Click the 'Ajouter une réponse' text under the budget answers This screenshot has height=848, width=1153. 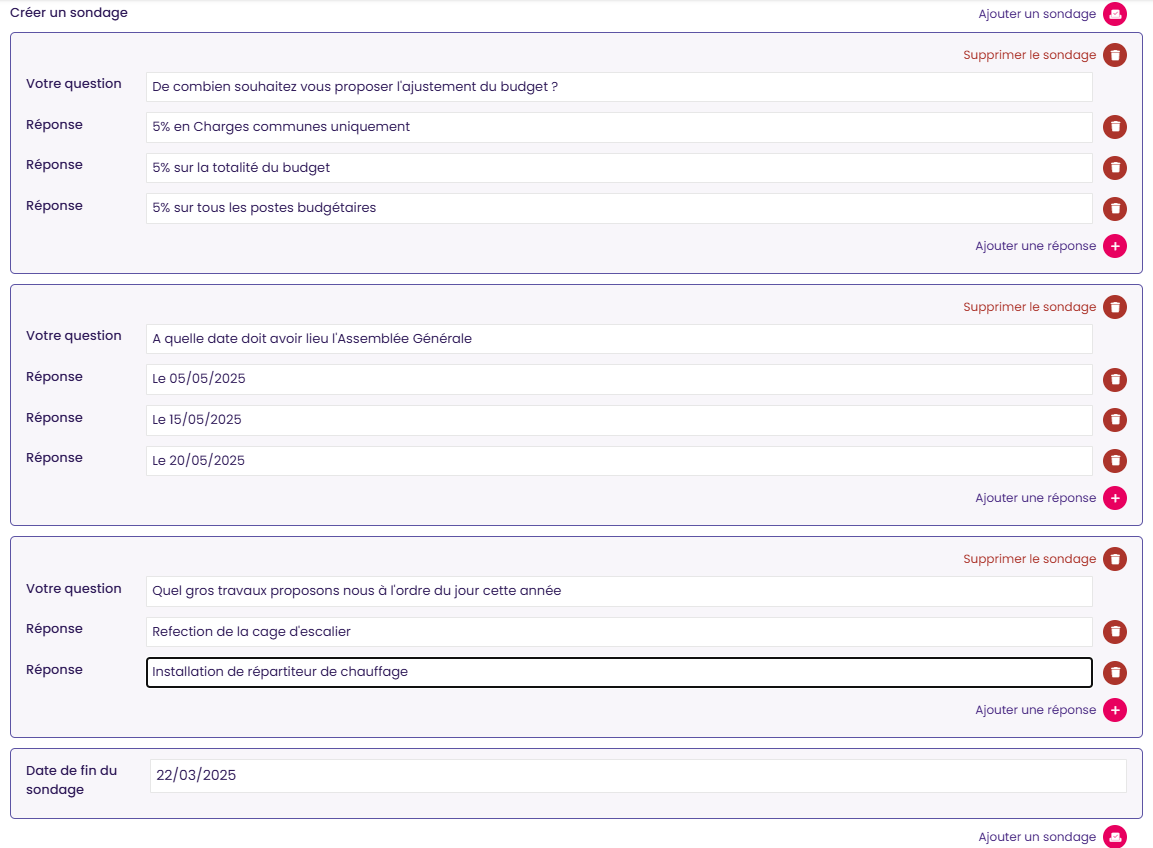pos(1035,246)
